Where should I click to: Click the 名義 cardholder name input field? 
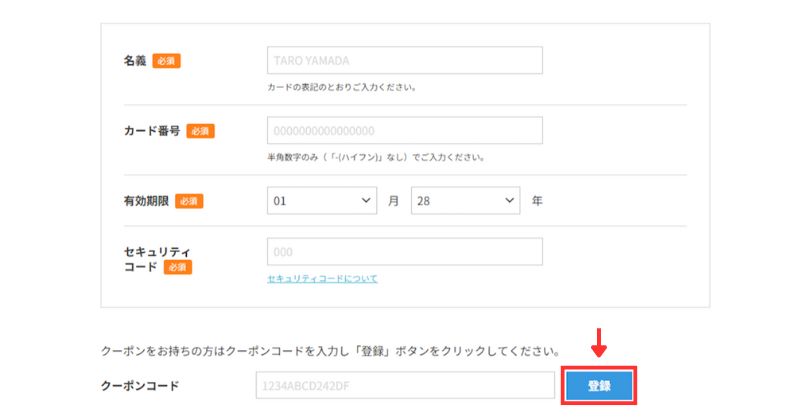pos(405,61)
